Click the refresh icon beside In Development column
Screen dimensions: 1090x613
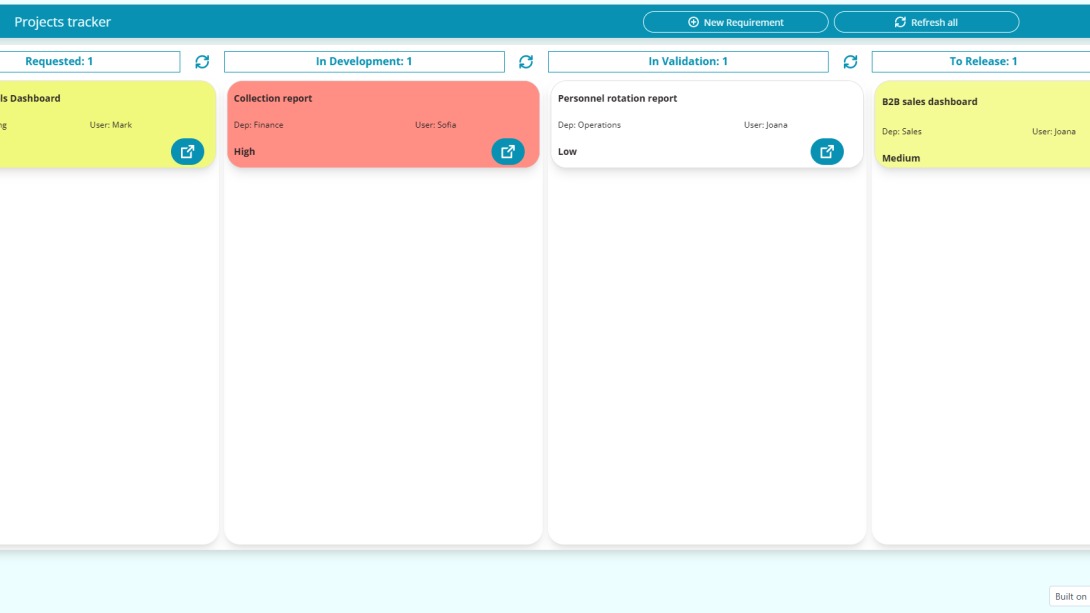click(526, 61)
